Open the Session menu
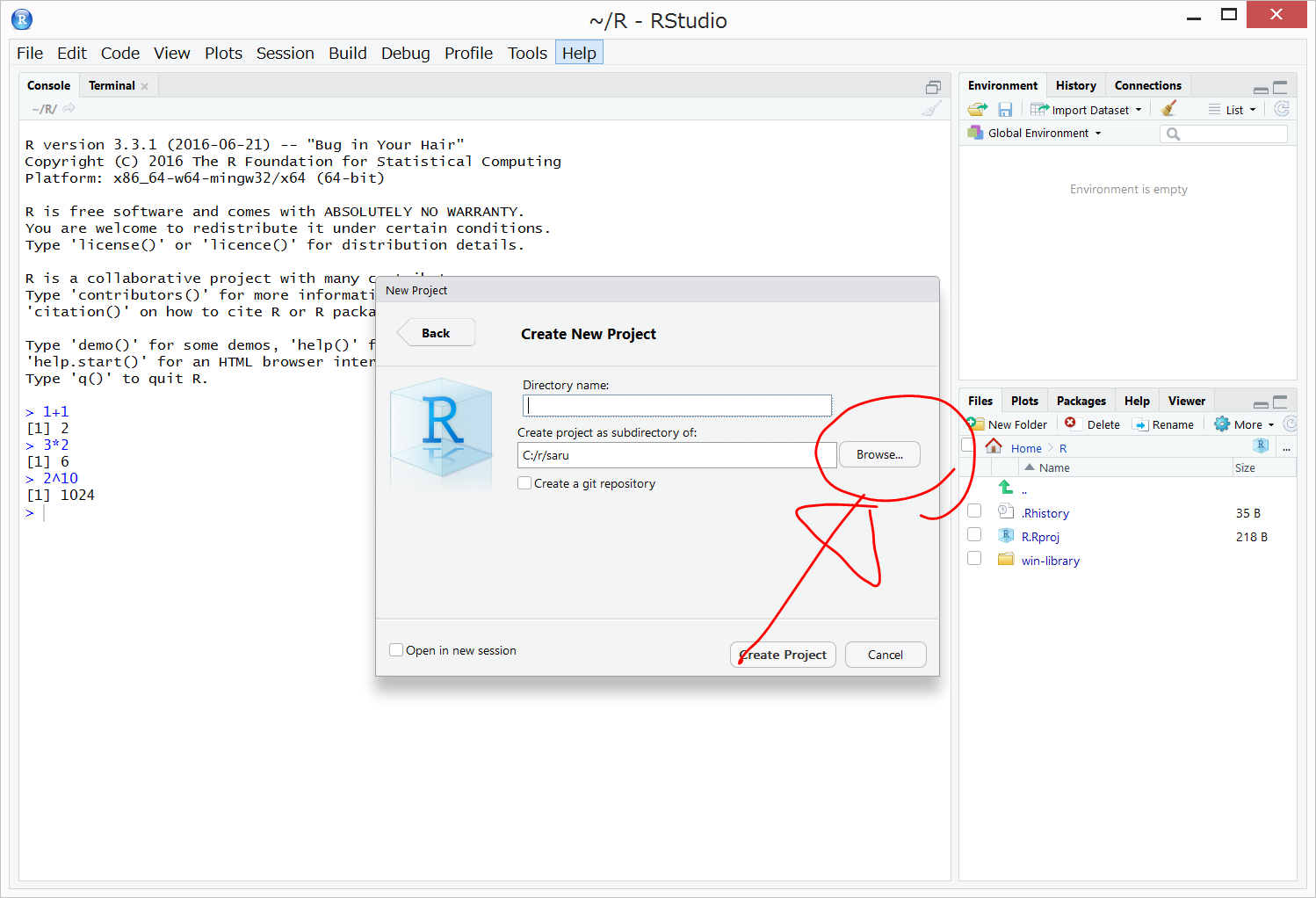The width and height of the screenshot is (1316, 898). click(x=285, y=54)
